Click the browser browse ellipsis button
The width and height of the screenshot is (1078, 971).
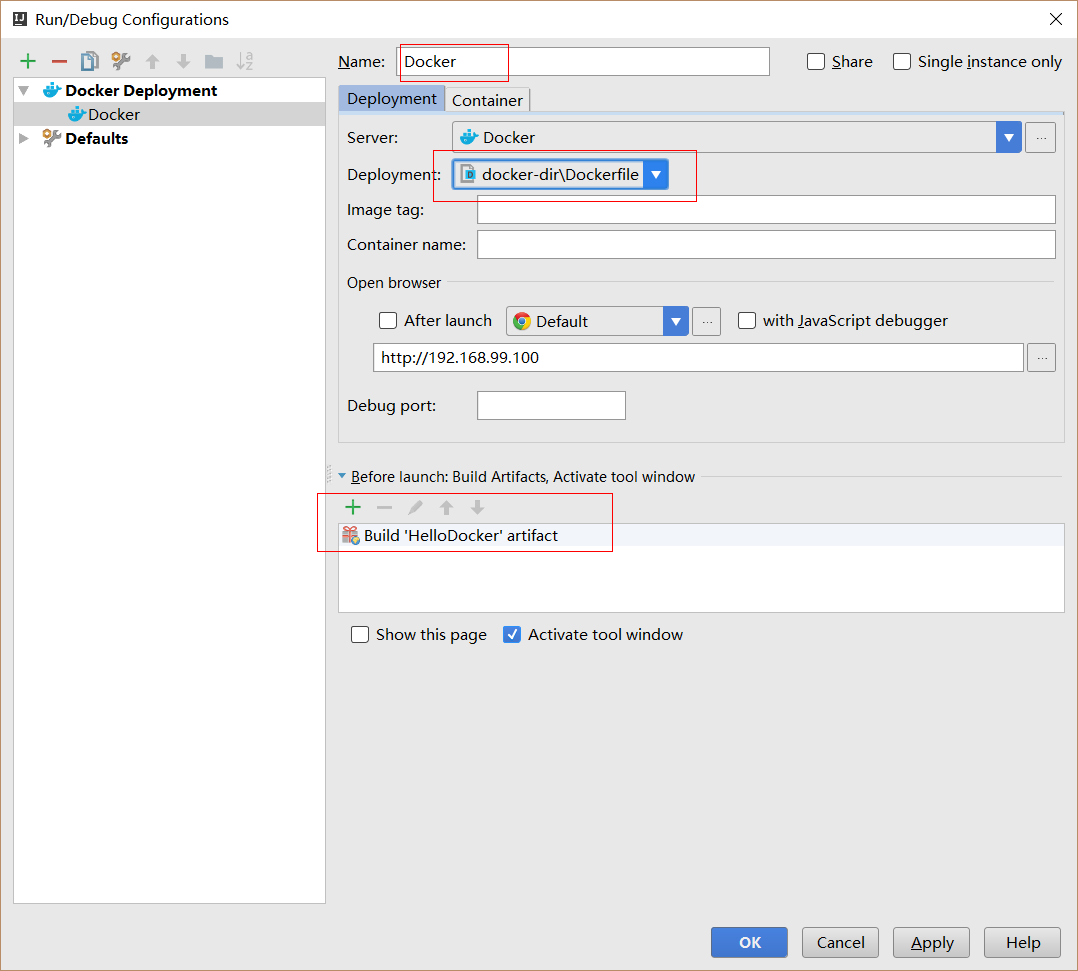[707, 321]
